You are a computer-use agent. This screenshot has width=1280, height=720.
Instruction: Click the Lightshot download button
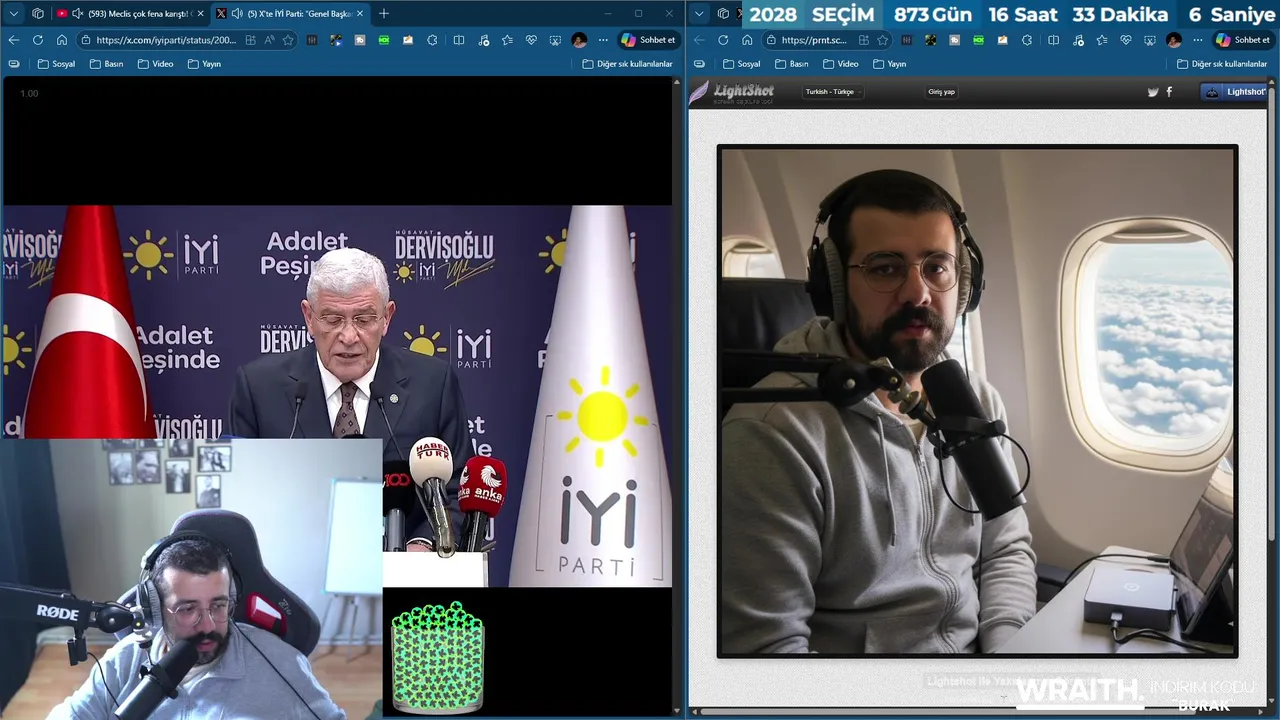1234,92
